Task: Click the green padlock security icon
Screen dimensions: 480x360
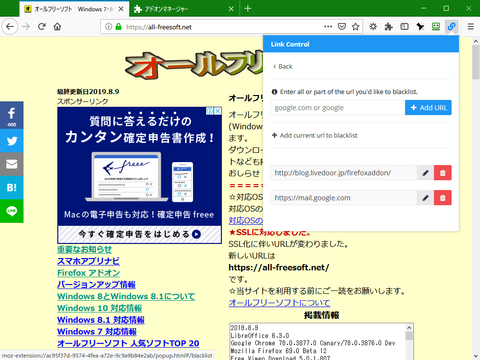Action: click(x=118, y=27)
